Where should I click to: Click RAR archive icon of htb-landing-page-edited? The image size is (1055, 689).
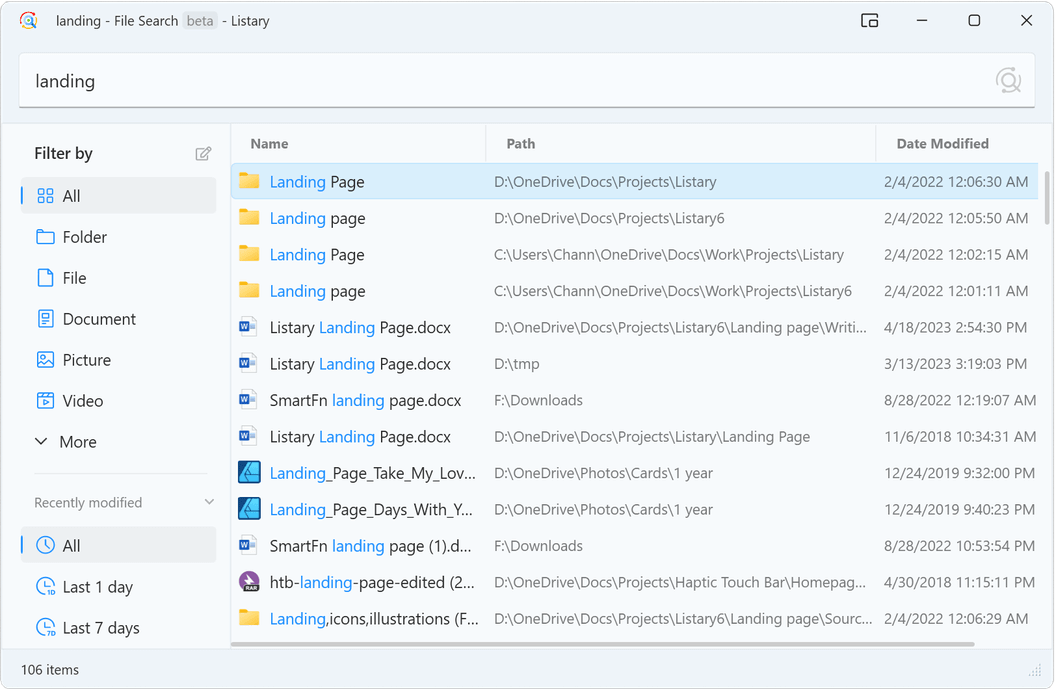coord(249,581)
